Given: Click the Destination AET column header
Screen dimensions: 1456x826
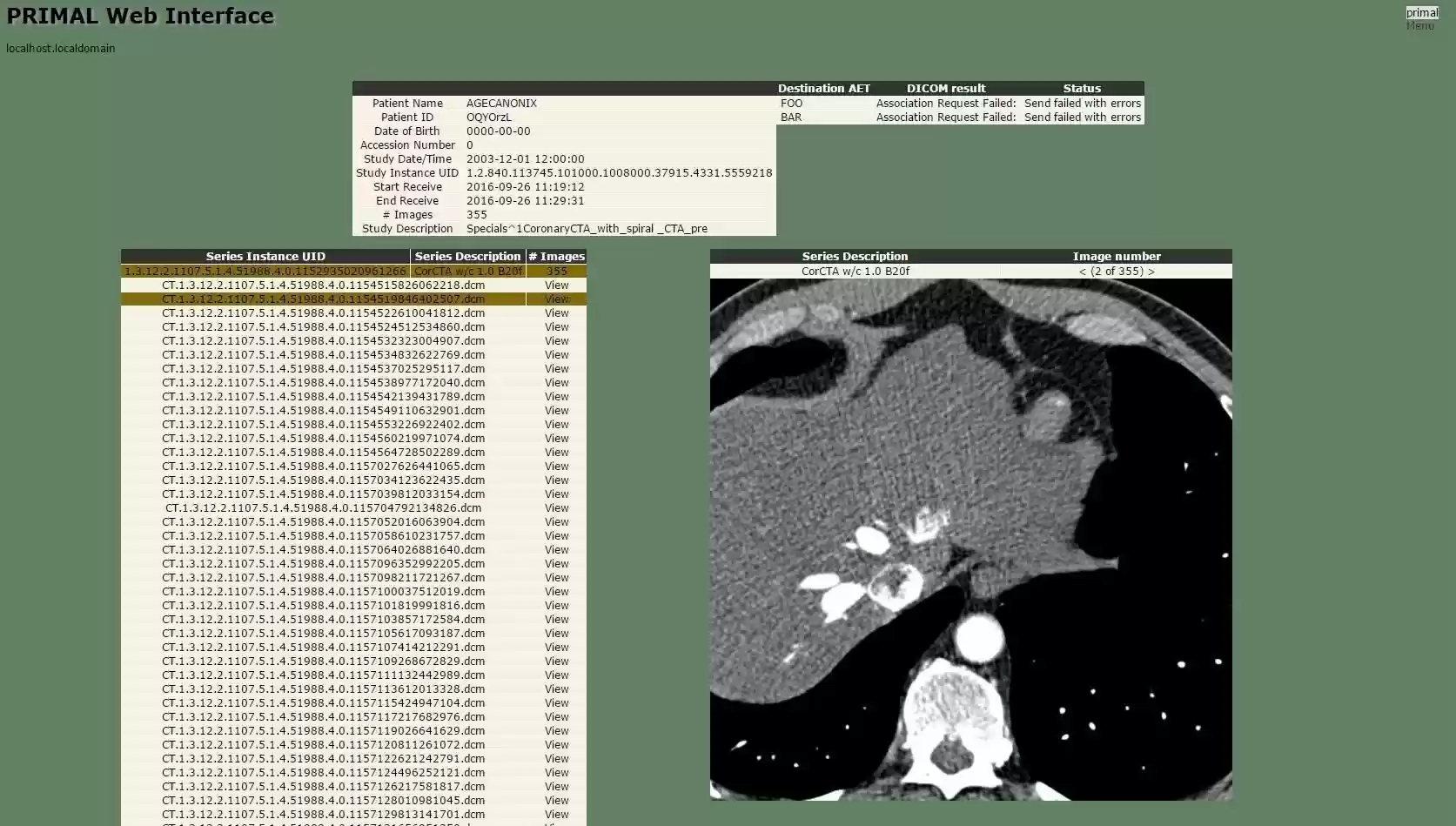Looking at the screenshot, I should point(823,88).
